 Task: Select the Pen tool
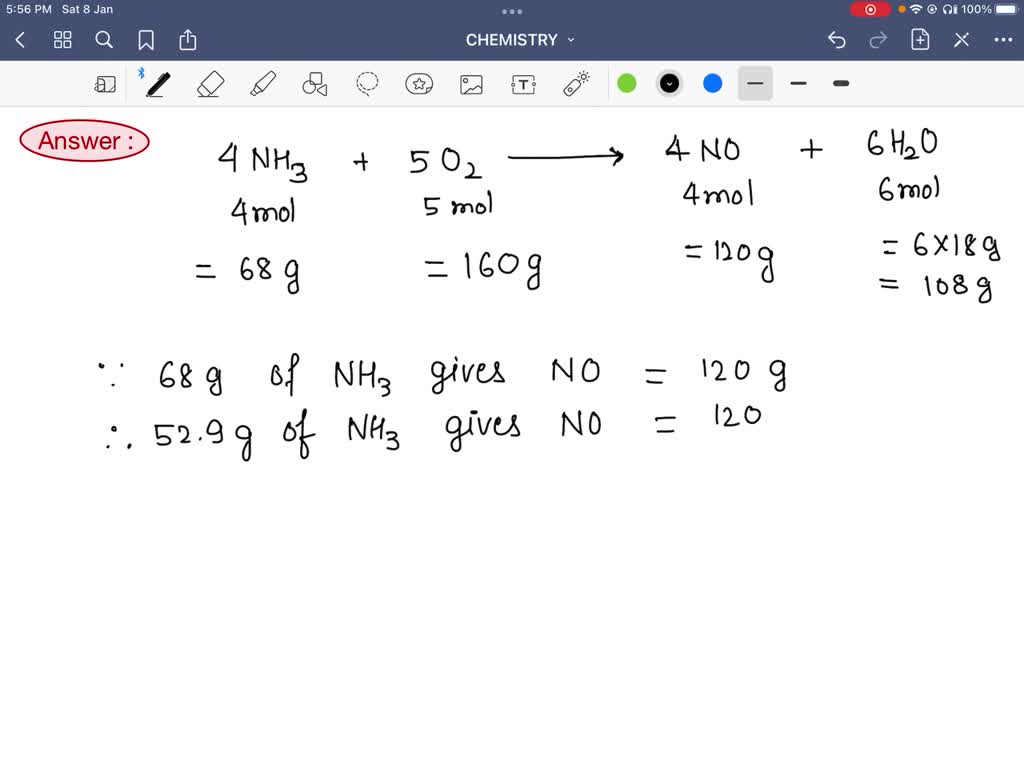click(157, 83)
